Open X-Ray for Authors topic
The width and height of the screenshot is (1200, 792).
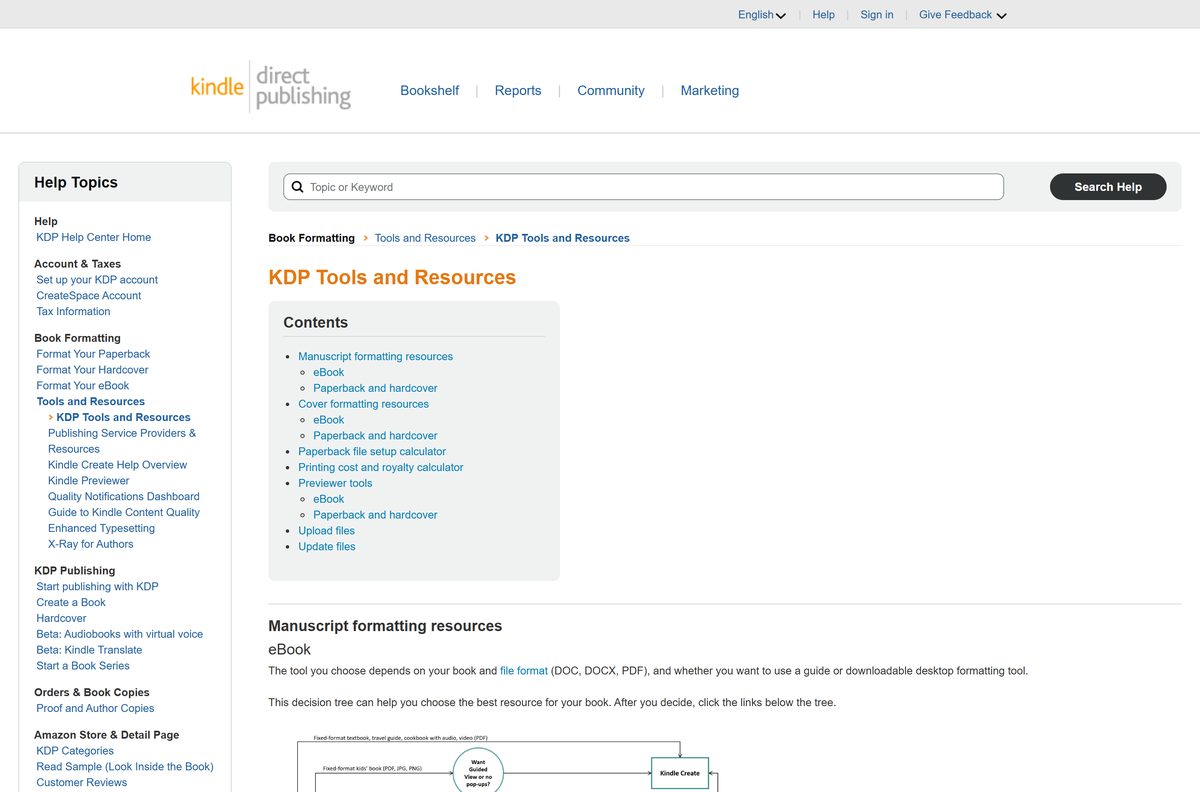[90, 545]
